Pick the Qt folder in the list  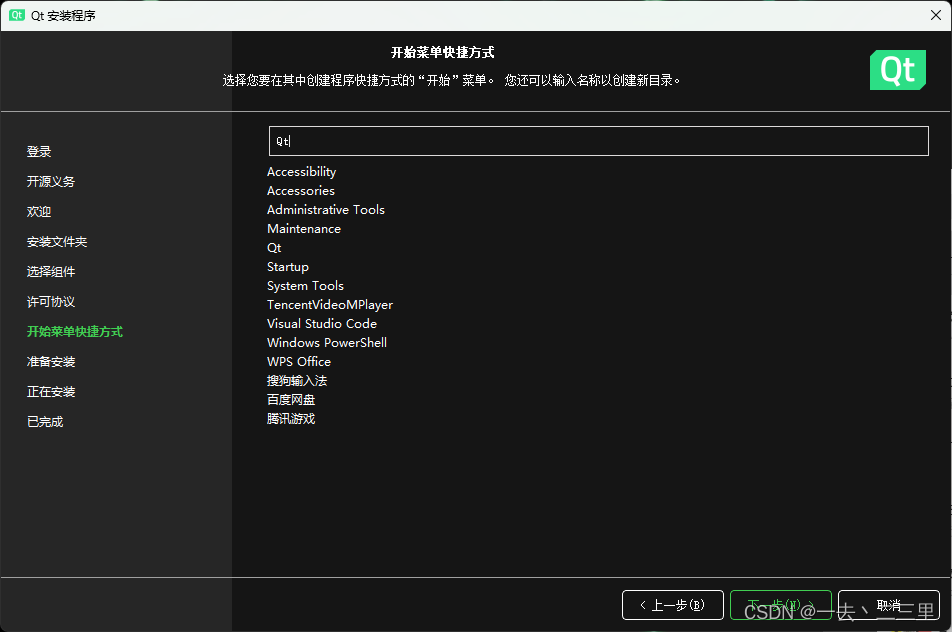(274, 248)
